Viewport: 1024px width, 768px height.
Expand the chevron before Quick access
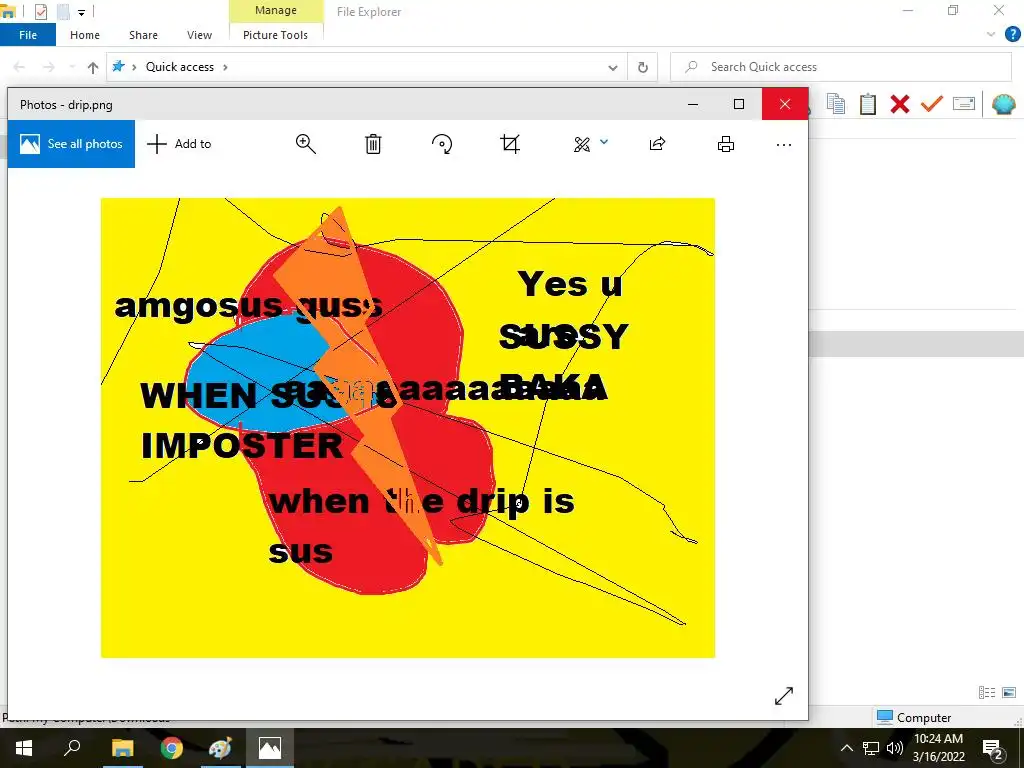pyautogui.click(x=134, y=67)
